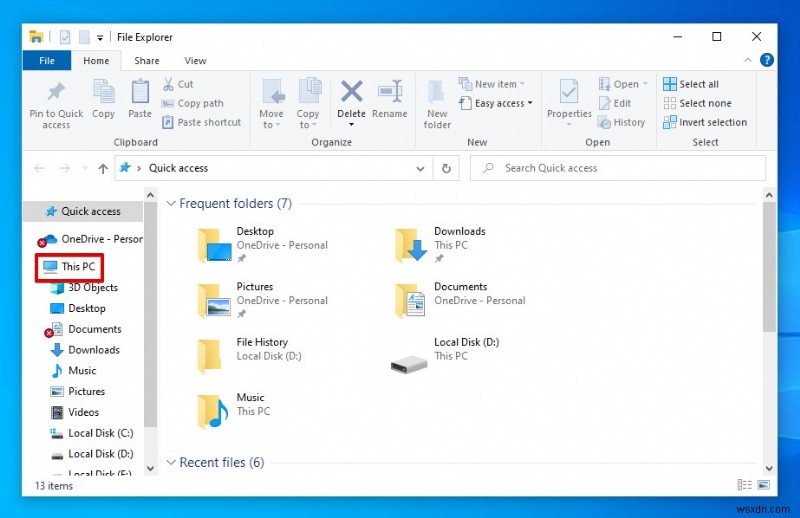Open the New item dropdown
The image size is (800, 518).
(492, 84)
